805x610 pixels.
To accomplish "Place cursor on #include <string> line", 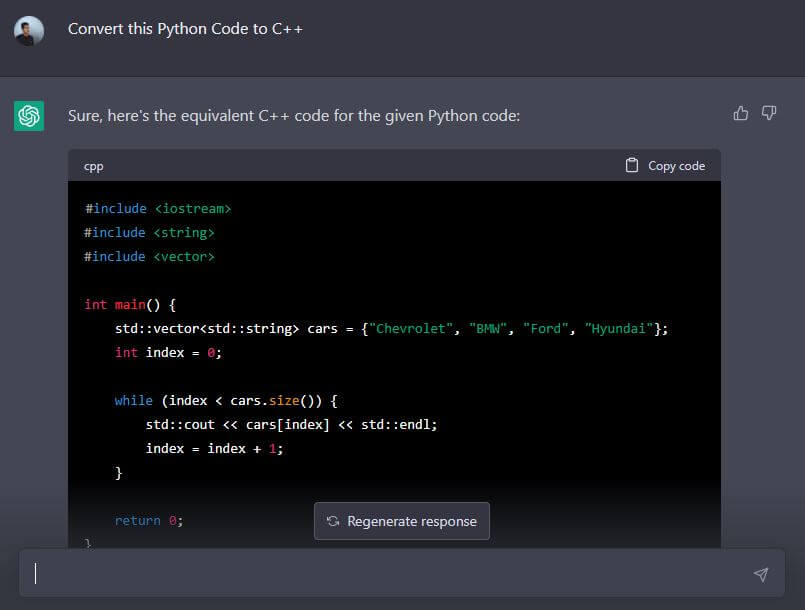I will pos(150,232).
